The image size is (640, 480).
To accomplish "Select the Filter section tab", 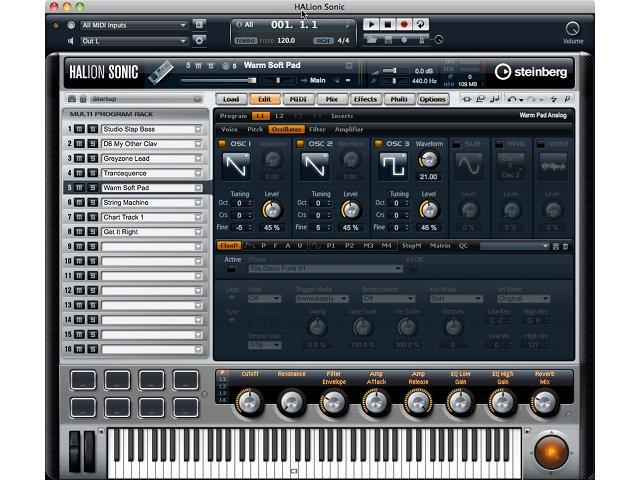I will click(317, 129).
